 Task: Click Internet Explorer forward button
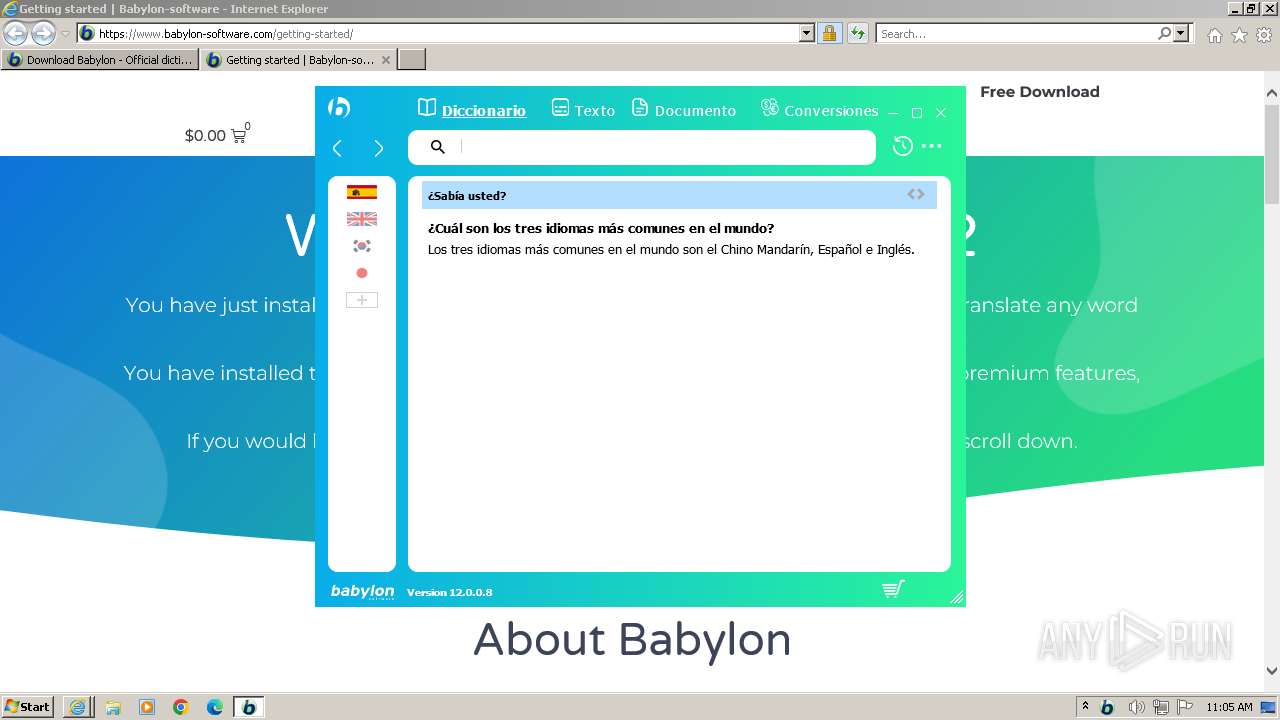click(x=43, y=34)
